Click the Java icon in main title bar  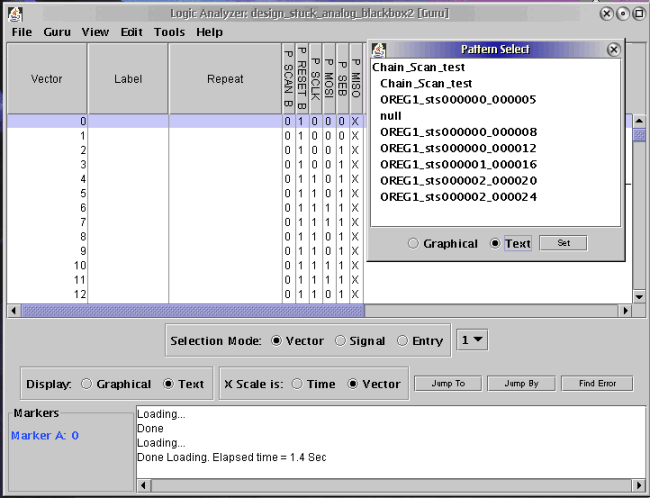point(15,14)
